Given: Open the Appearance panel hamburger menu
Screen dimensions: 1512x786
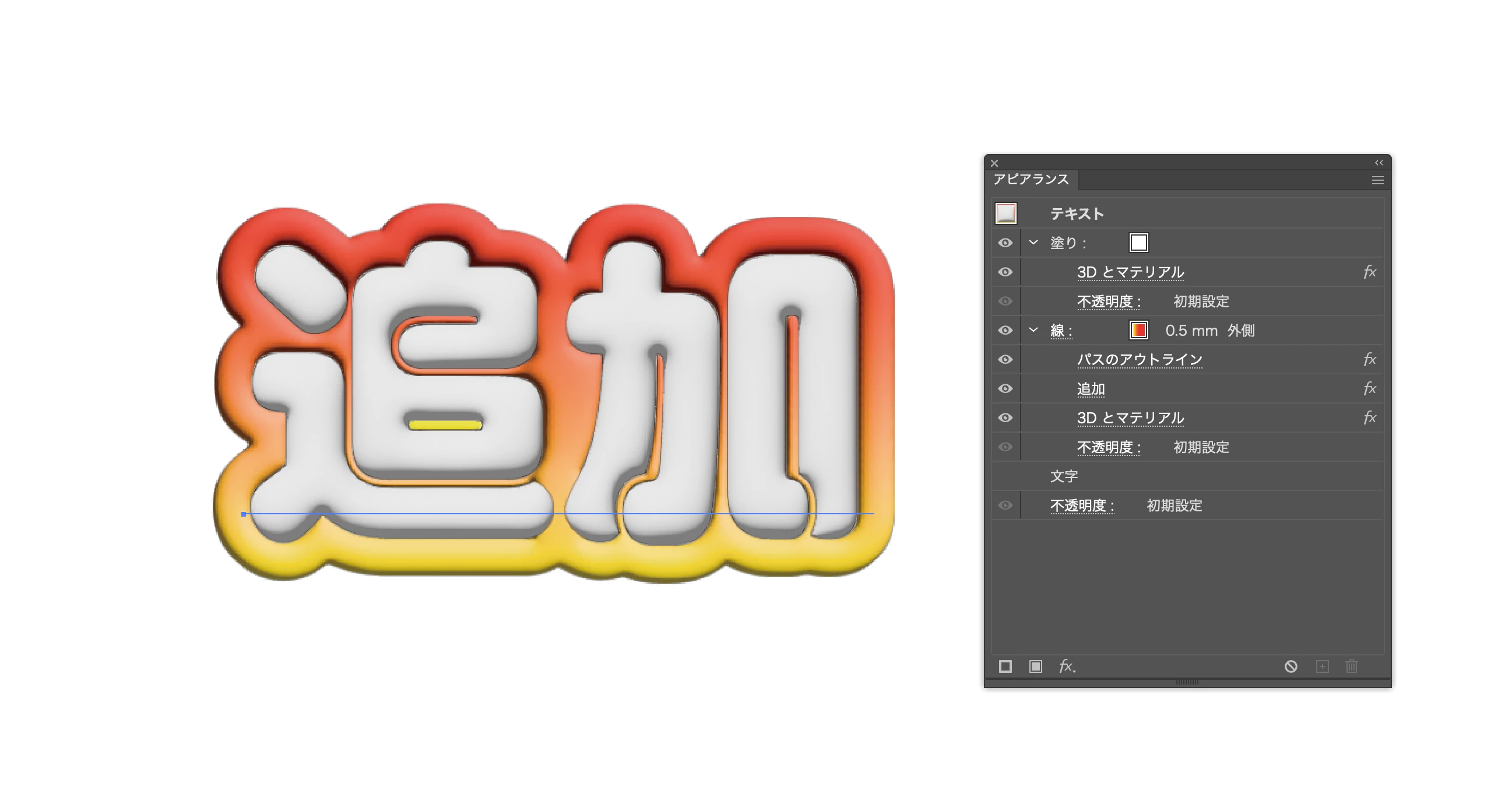Looking at the screenshot, I should (x=1377, y=180).
